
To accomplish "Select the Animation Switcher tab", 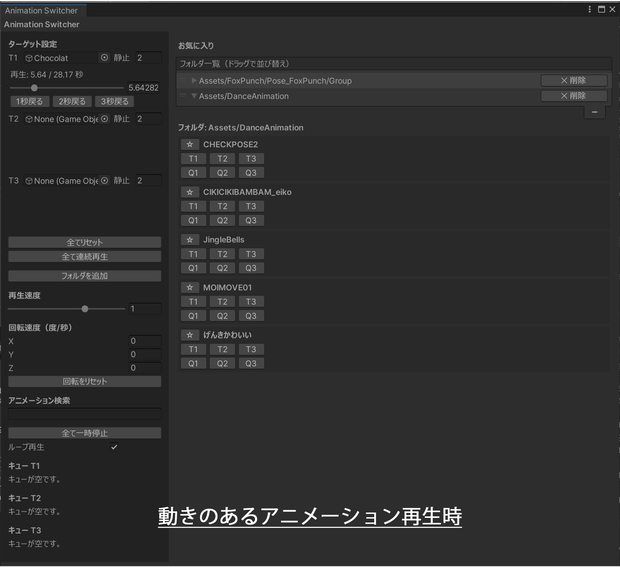I will coord(42,10).
